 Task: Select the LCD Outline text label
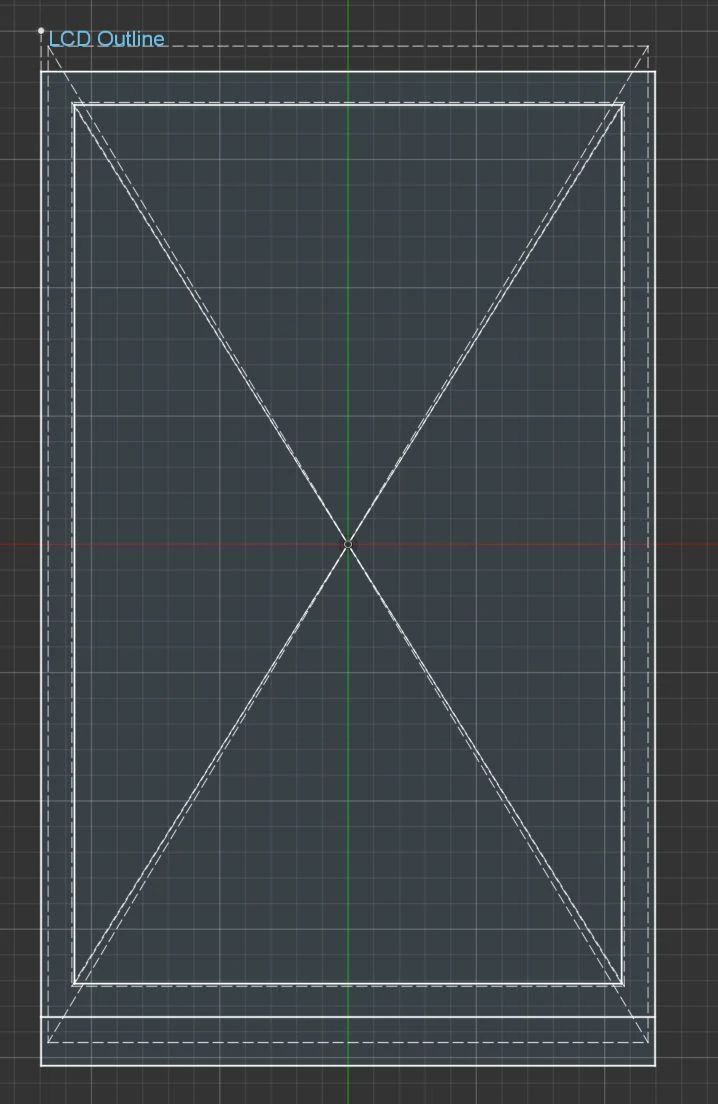click(106, 39)
